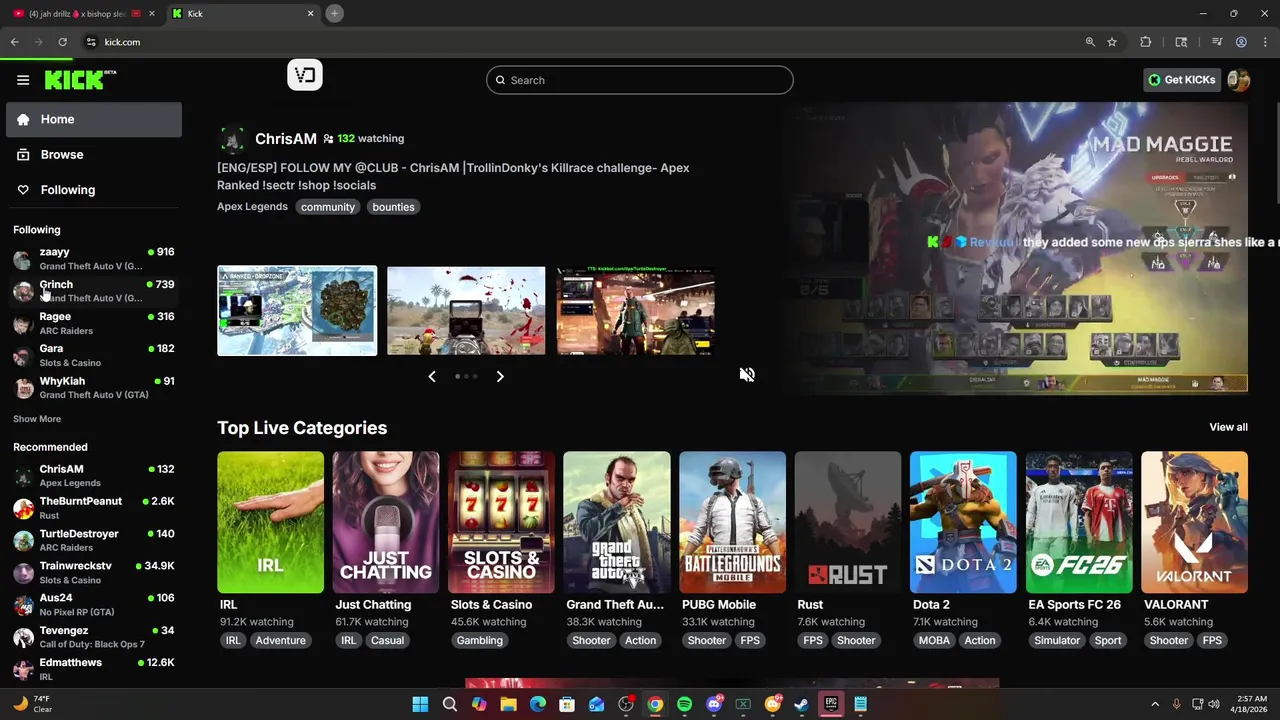
Task: Select the MOBA tag under Dota 2
Action: [x=934, y=641]
